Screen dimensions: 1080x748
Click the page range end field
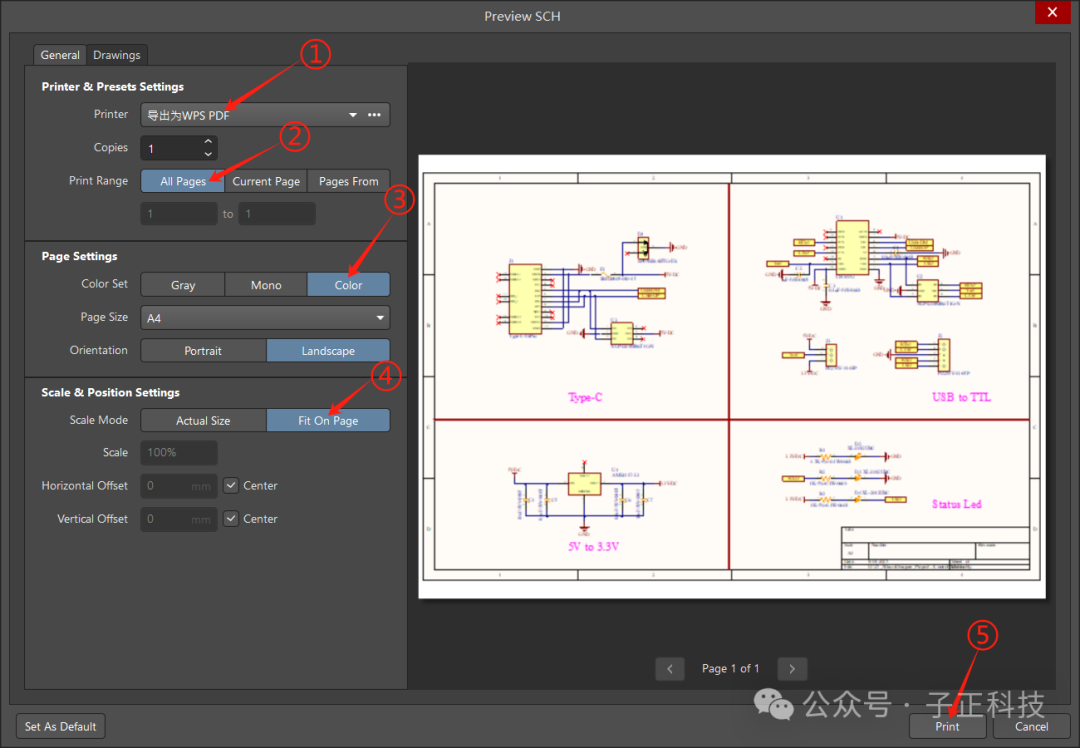tap(277, 214)
